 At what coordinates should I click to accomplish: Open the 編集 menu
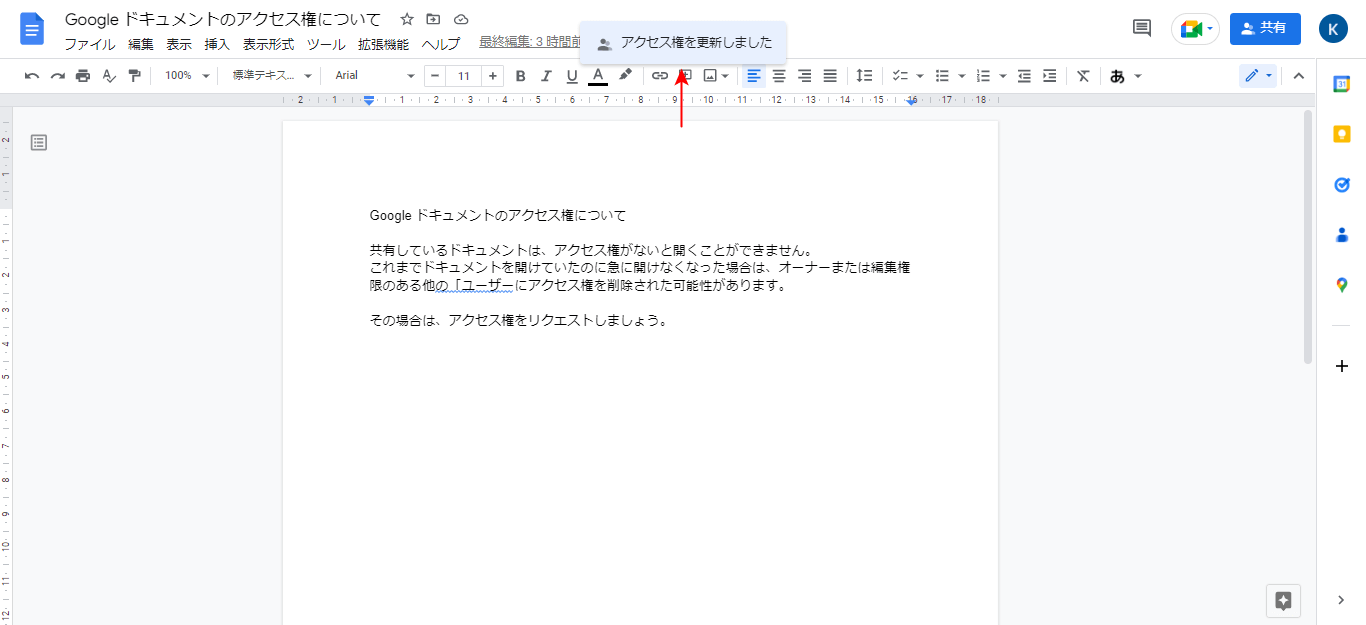[x=141, y=44]
